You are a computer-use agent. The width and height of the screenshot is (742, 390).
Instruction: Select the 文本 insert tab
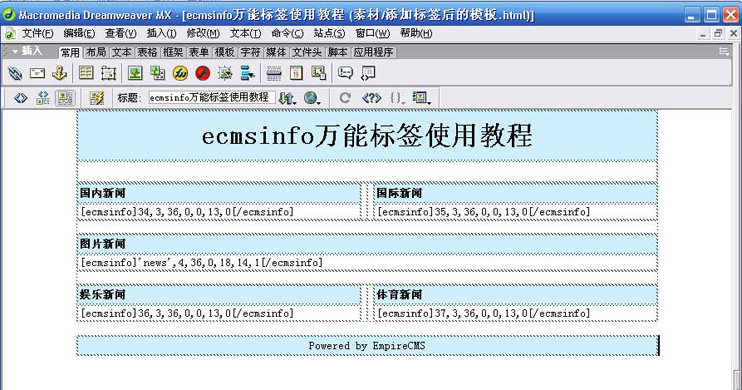pos(122,52)
